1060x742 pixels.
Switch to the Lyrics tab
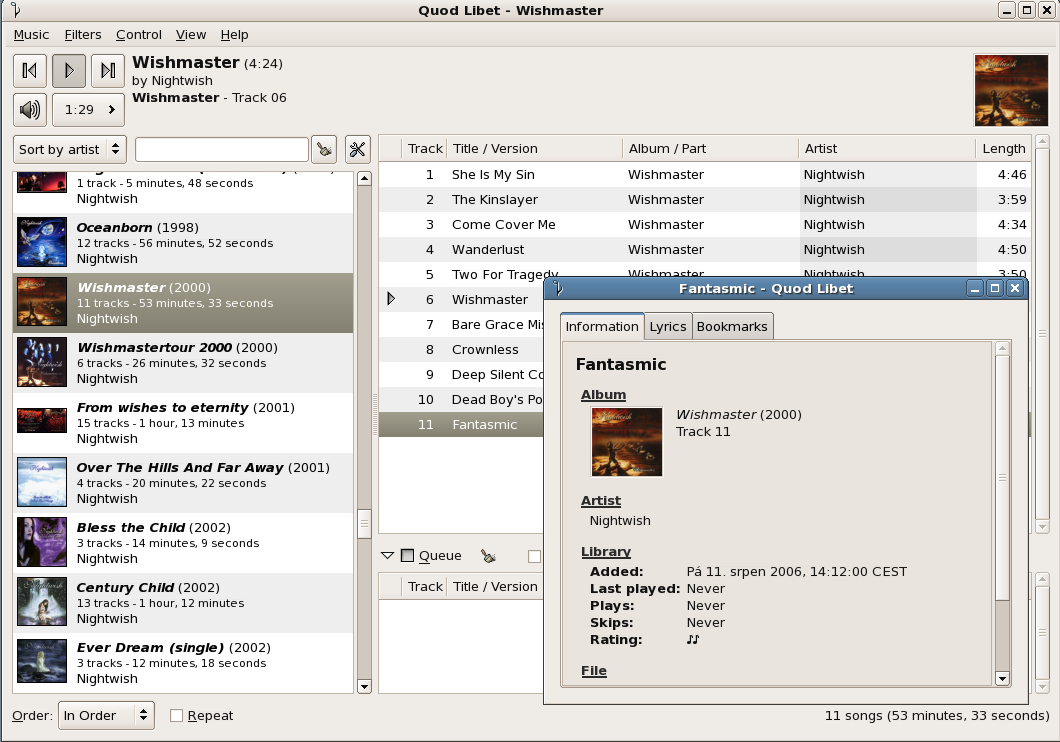tap(668, 327)
